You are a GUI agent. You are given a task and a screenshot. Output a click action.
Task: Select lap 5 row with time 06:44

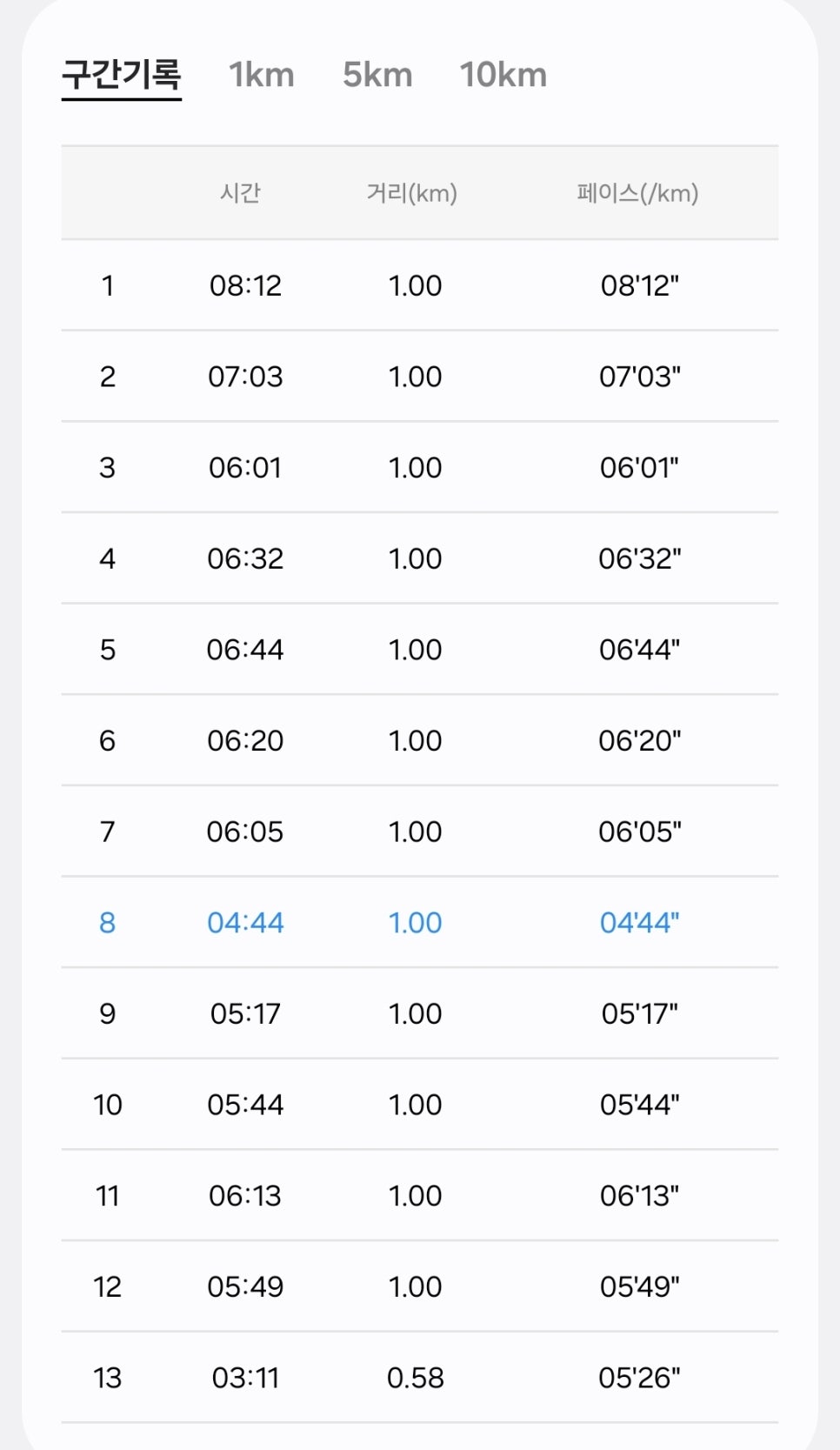tap(420, 650)
